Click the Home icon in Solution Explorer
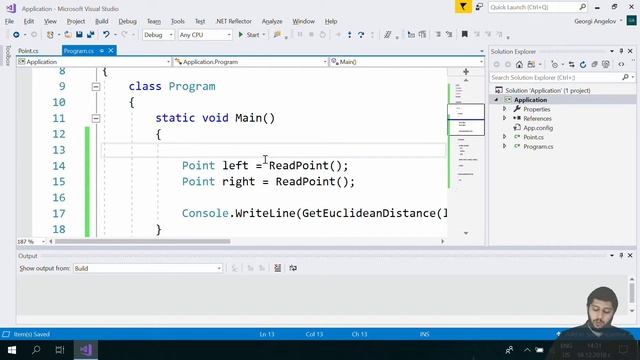The height and width of the screenshot is (360, 640). [x=519, y=64]
